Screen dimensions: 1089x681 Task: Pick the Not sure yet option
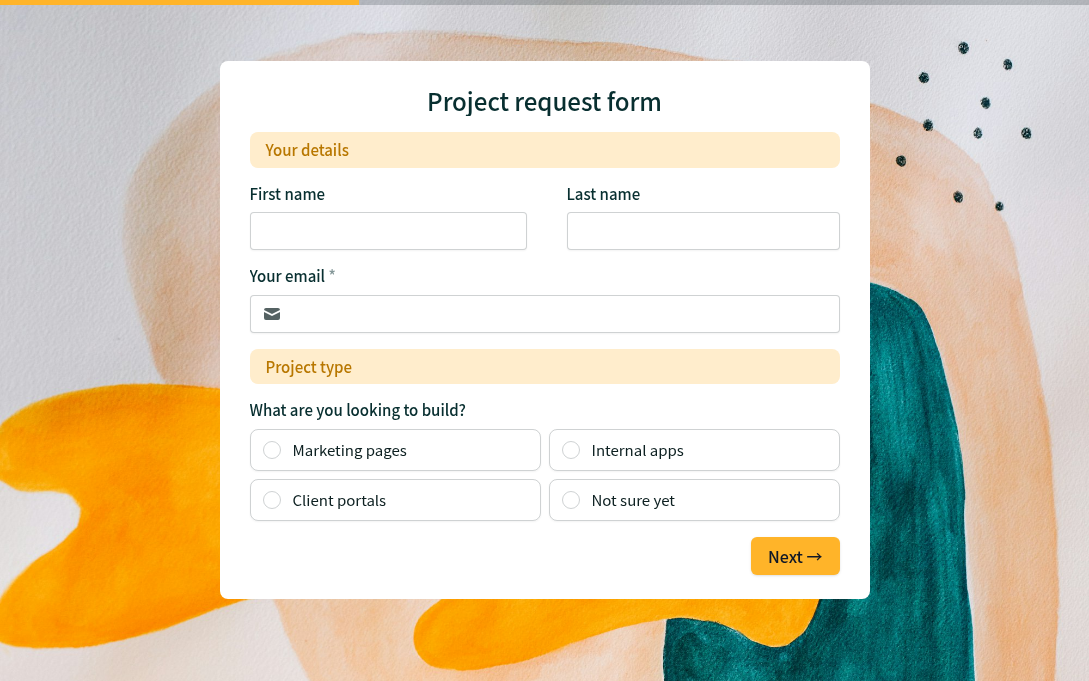pyautogui.click(x=571, y=500)
